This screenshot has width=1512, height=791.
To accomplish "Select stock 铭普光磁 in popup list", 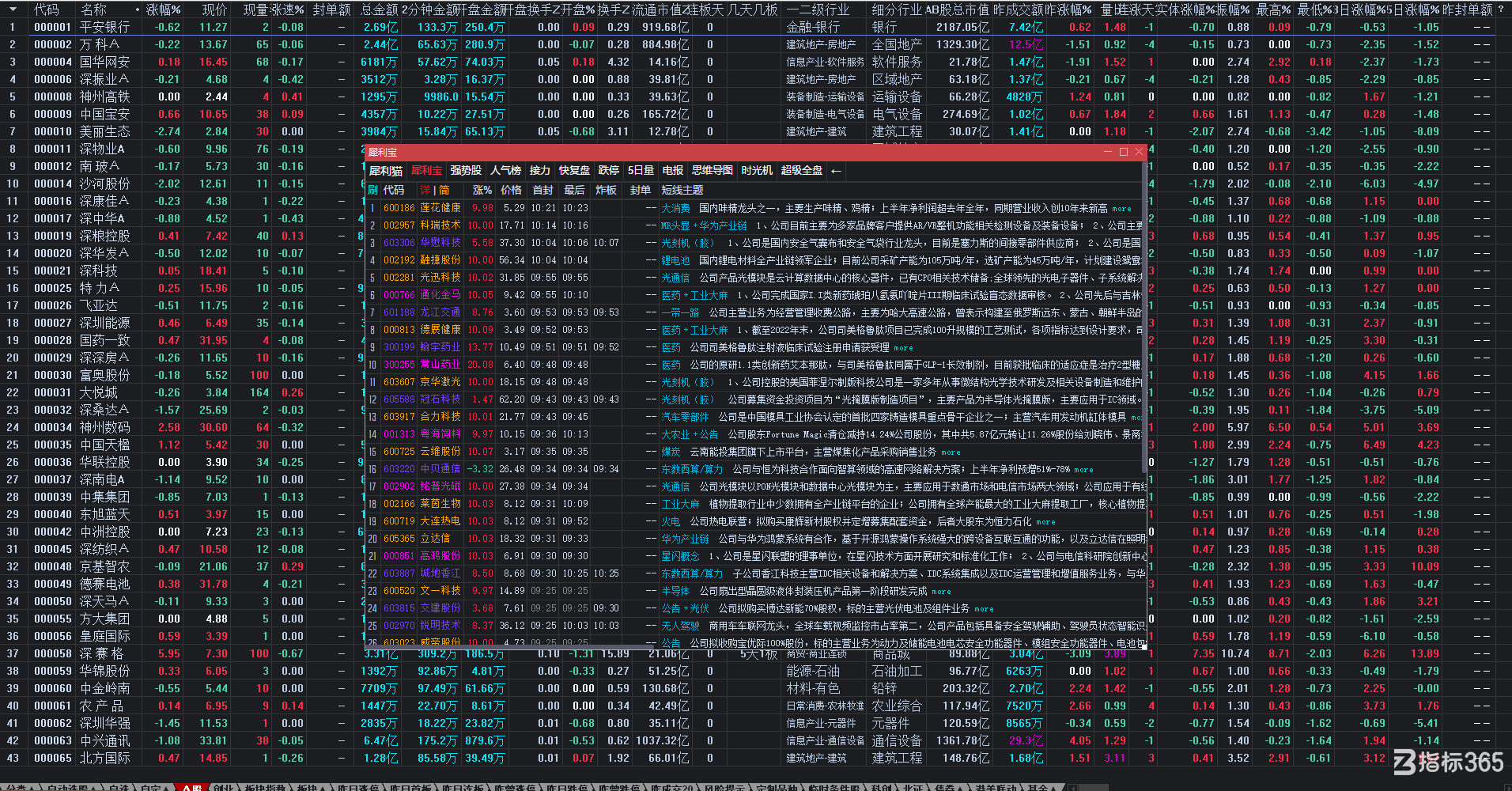I will tap(440, 486).
